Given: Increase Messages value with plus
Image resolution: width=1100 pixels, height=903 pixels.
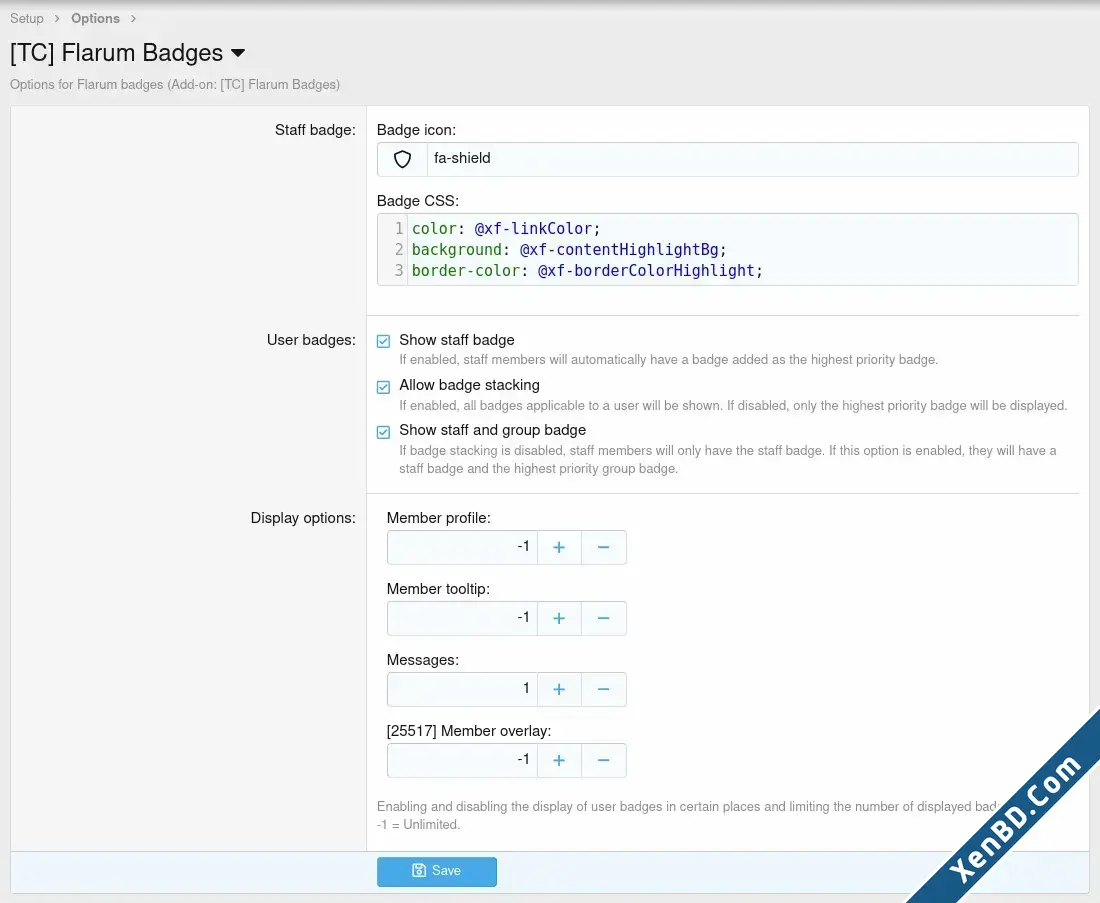Looking at the screenshot, I should pos(559,689).
